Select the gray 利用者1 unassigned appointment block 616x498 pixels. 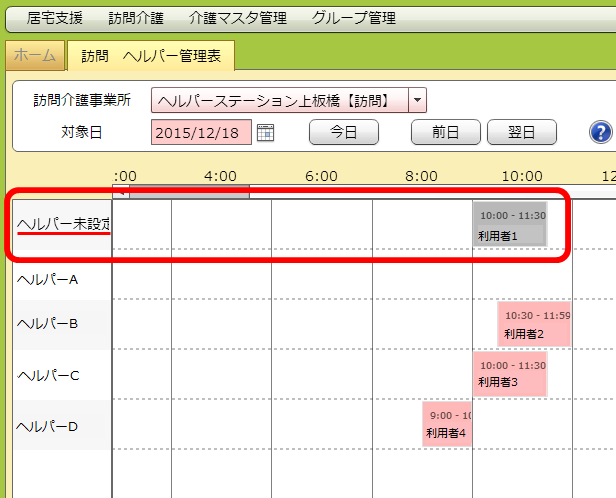510,225
